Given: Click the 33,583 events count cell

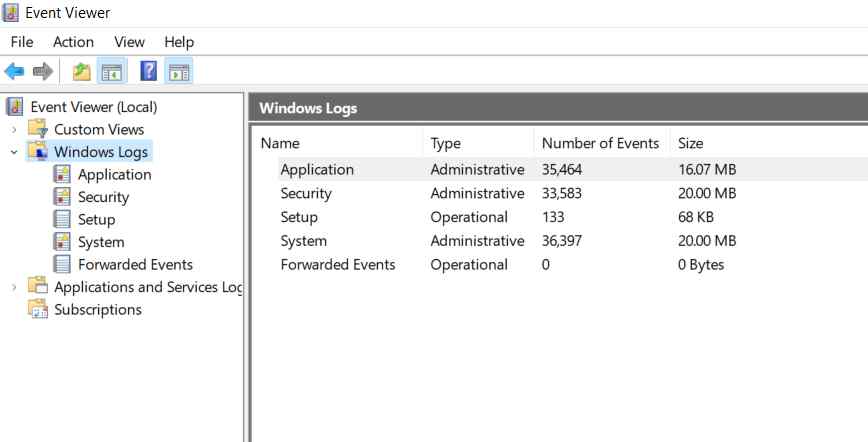Looking at the screenshot, I should (561, 193).
